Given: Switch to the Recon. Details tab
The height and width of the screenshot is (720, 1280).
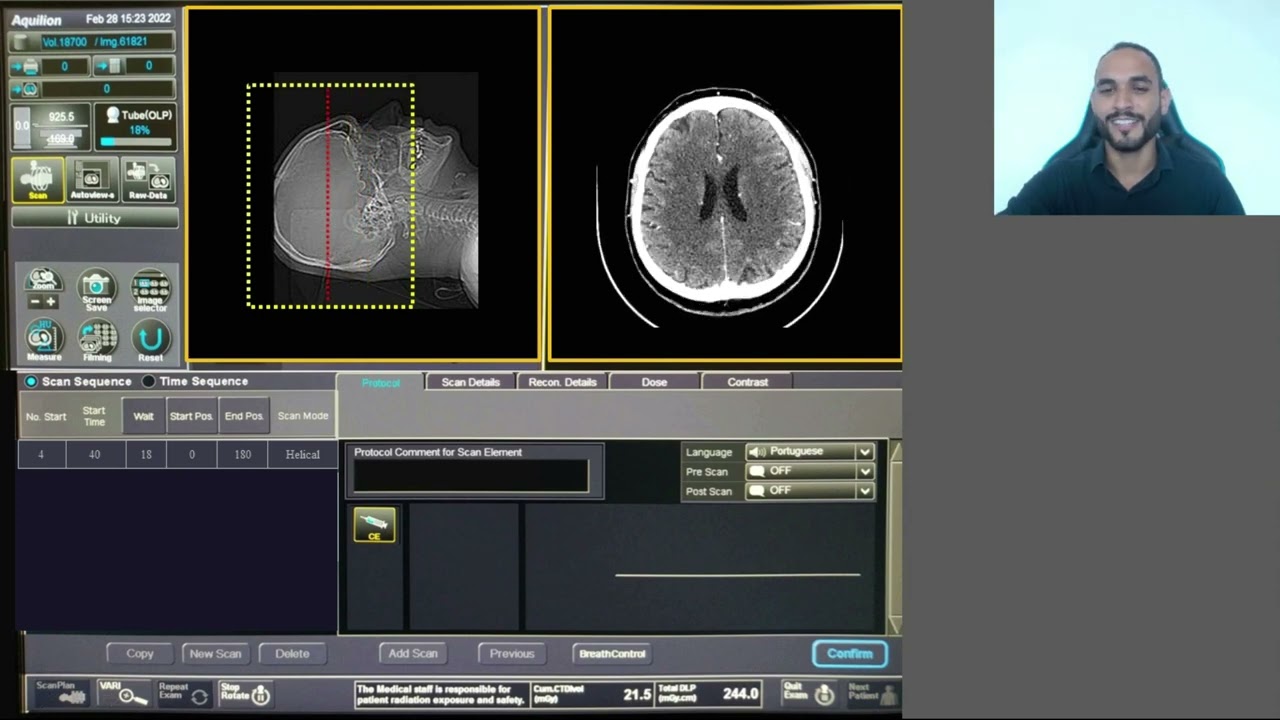Looking at the screenshot, I should click(x=562, y=382).
